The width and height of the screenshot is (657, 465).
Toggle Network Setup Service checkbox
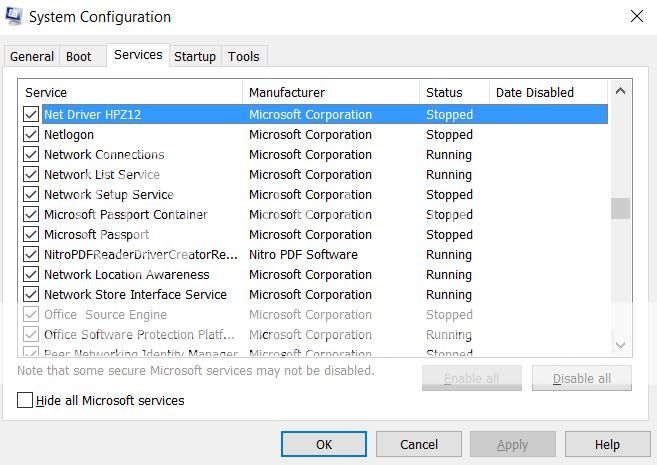(31, 194)
